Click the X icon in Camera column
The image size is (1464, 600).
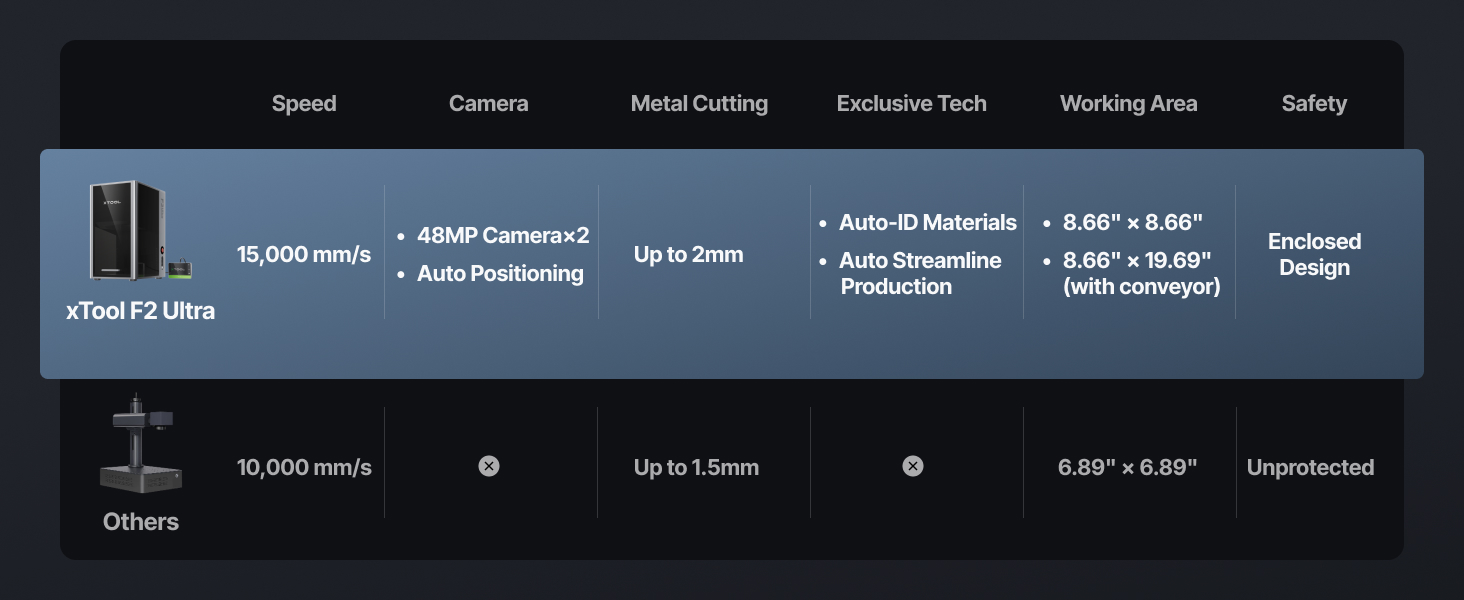click(x=489, y=466)
